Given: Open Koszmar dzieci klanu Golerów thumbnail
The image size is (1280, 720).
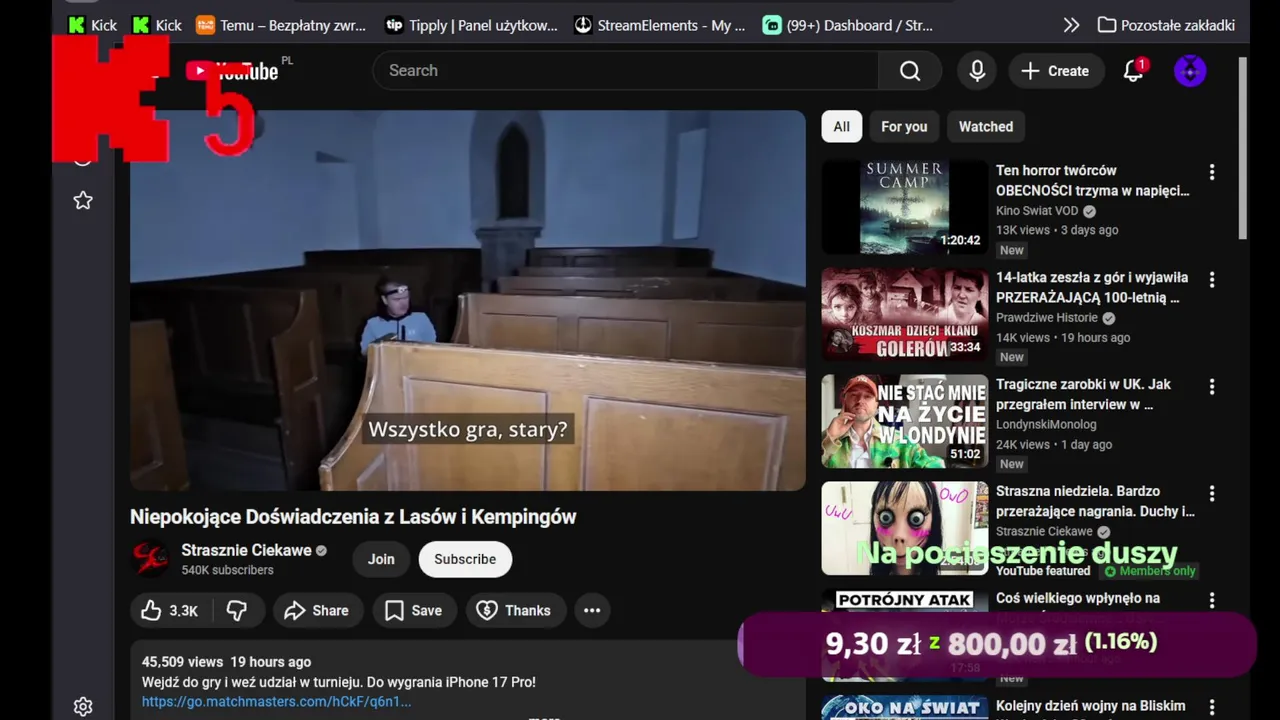Looking at the screenshot, I should point(905,314).
